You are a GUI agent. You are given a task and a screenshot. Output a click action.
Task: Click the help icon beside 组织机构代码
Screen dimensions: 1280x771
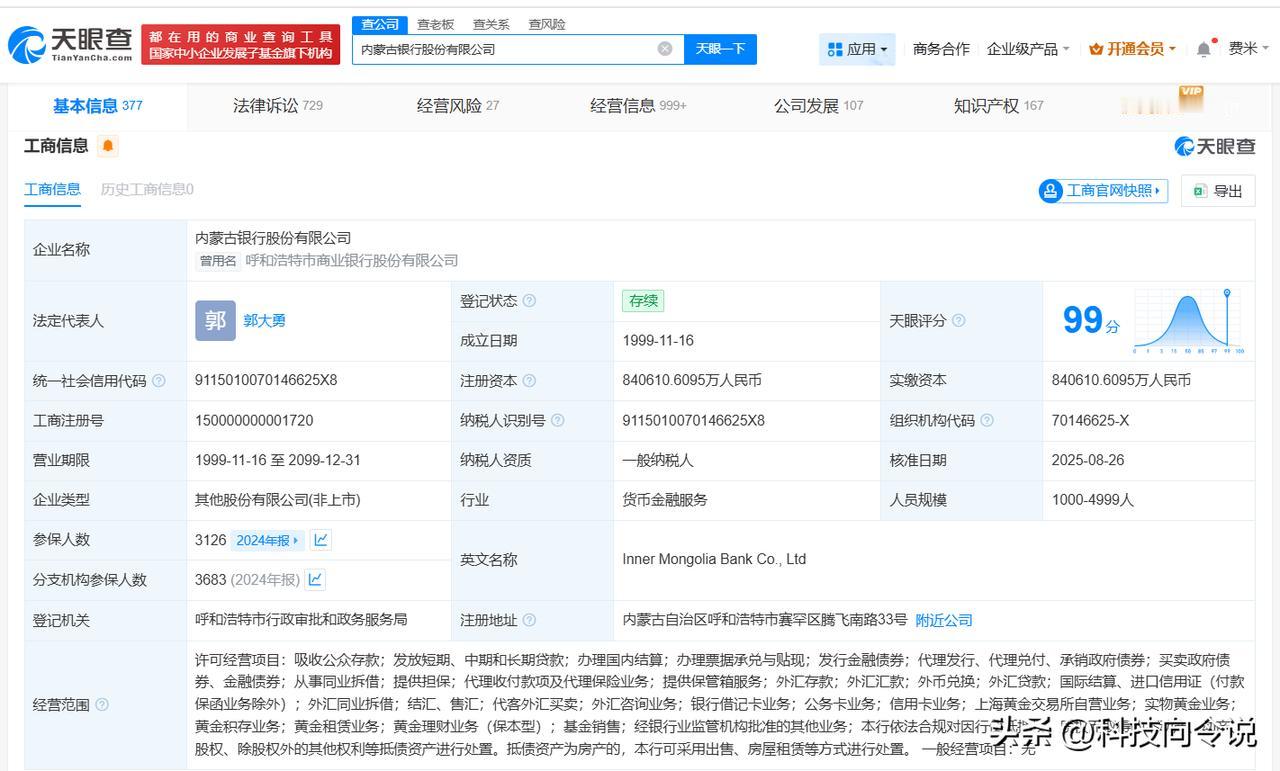pyautogui.click(x=987, y=421)
